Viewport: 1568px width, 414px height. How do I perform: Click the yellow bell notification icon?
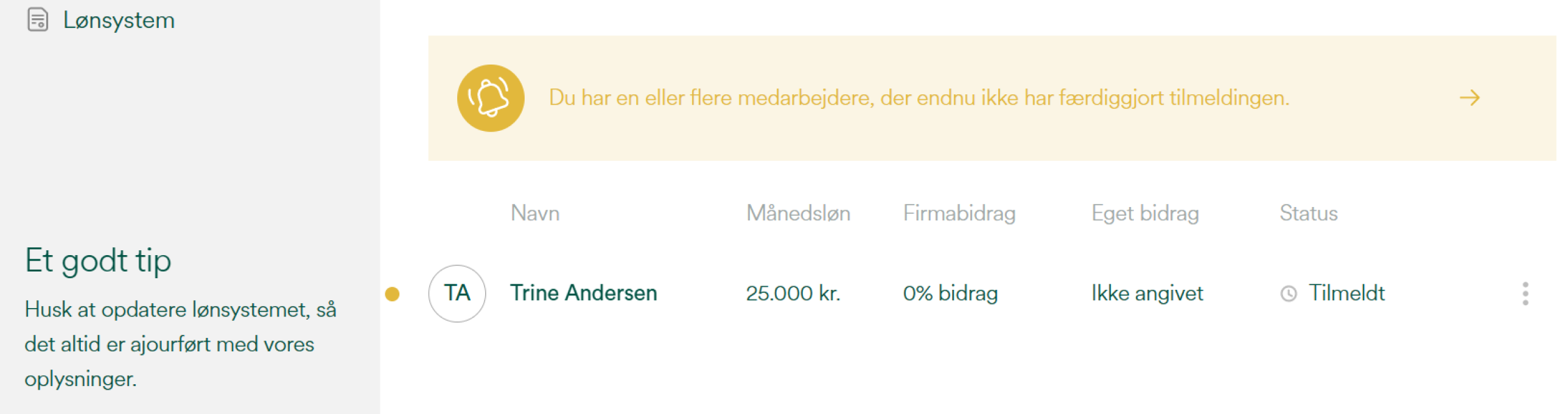click(x=490, y=98)
